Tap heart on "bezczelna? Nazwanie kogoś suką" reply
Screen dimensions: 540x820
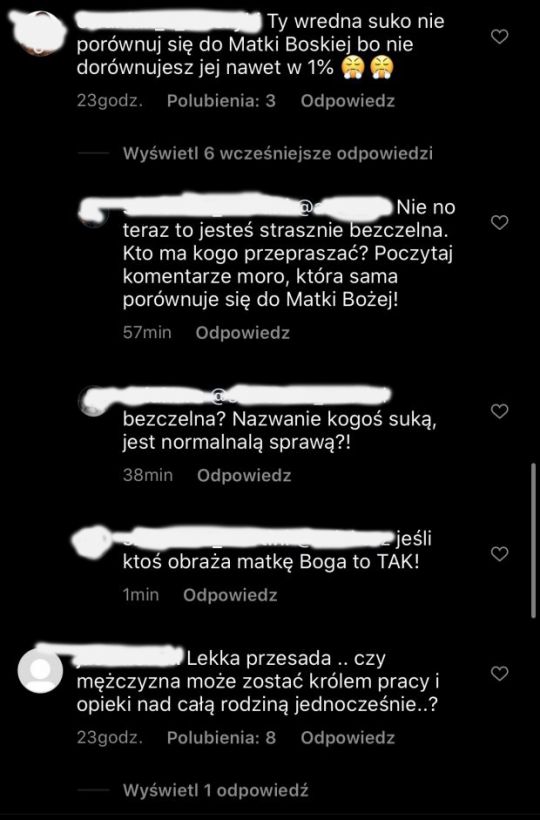(x=500, y=412)
